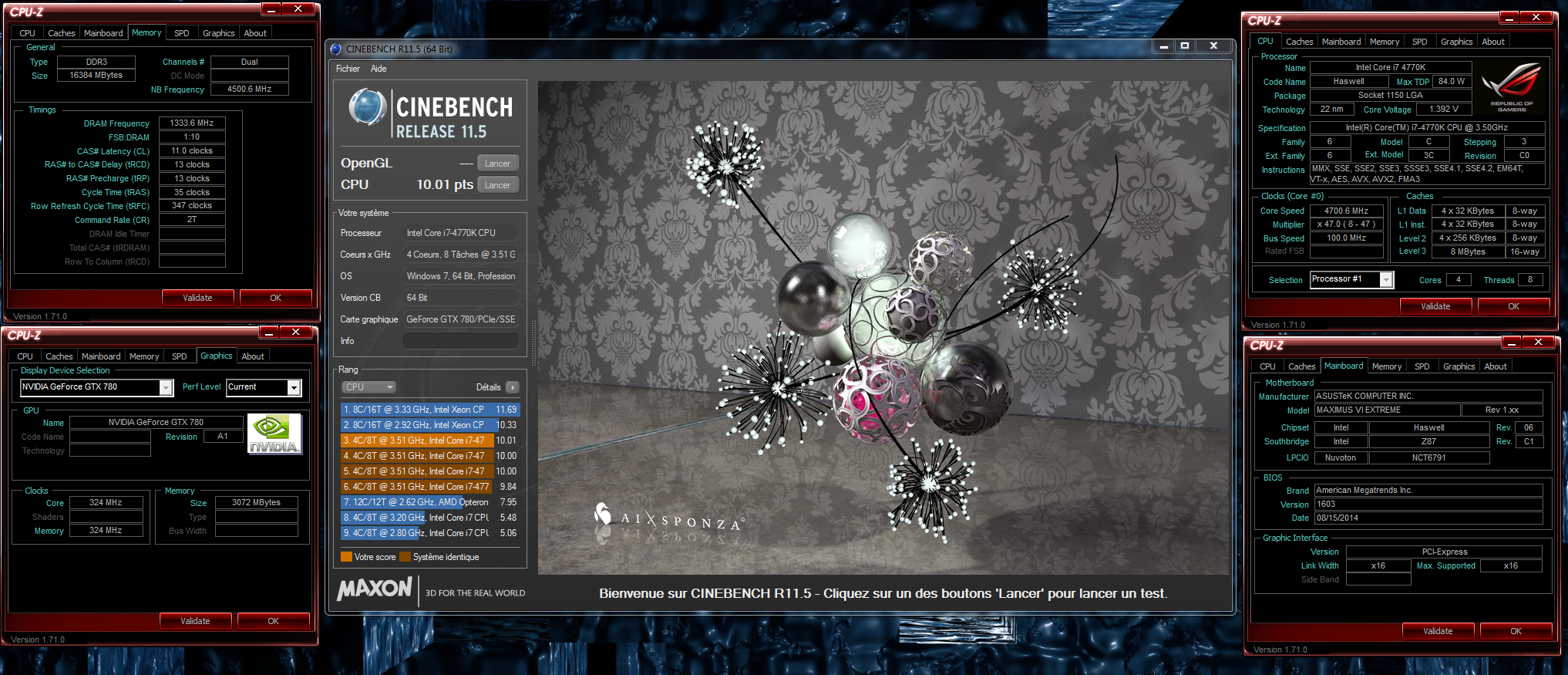Viewport: 1568px width, 675px height.
Task: Open the Memory tab in the CPU-Z CPU window
Action: click(1385, 42)
